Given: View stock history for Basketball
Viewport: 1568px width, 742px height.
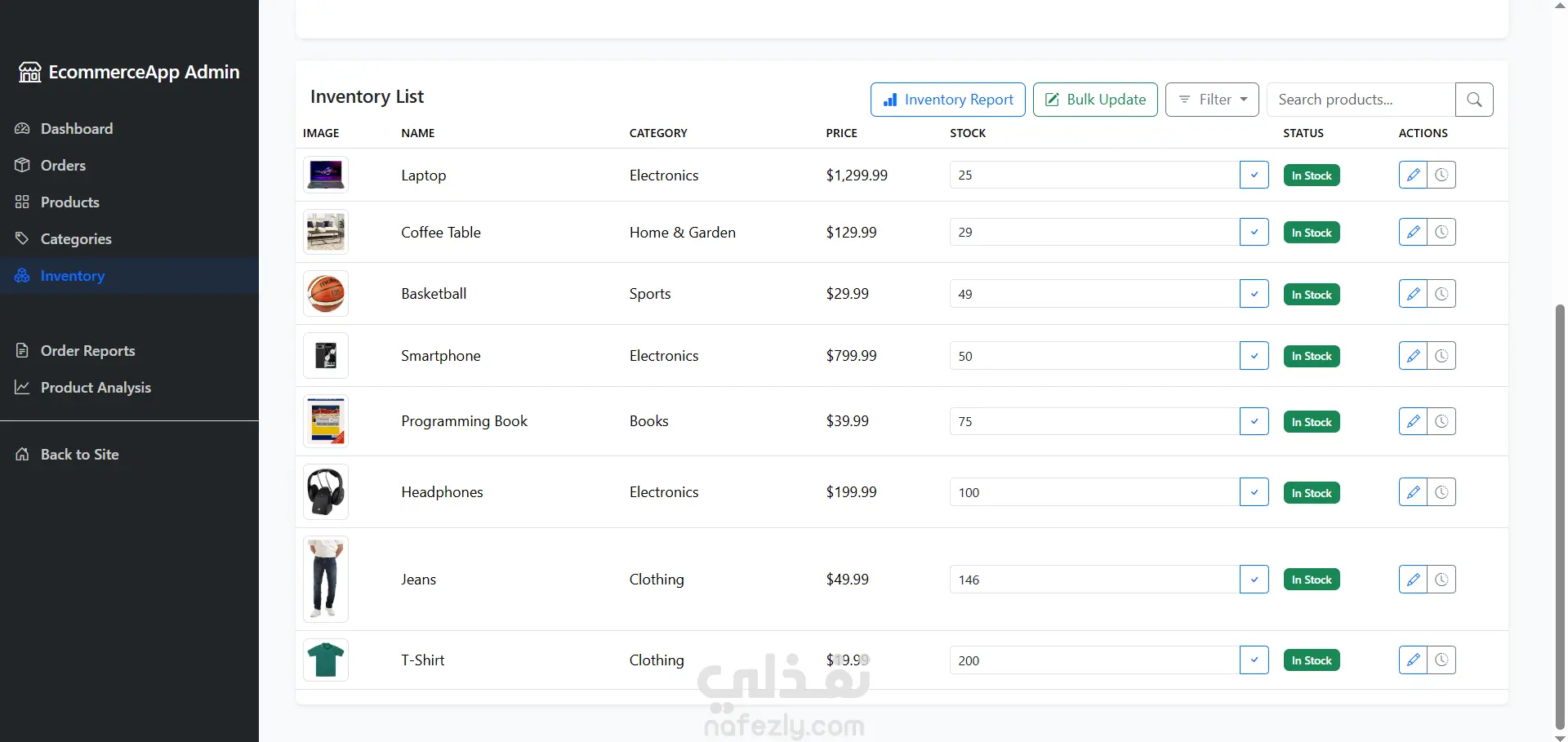Looking at the screenshot, I should pos(1441,294).
